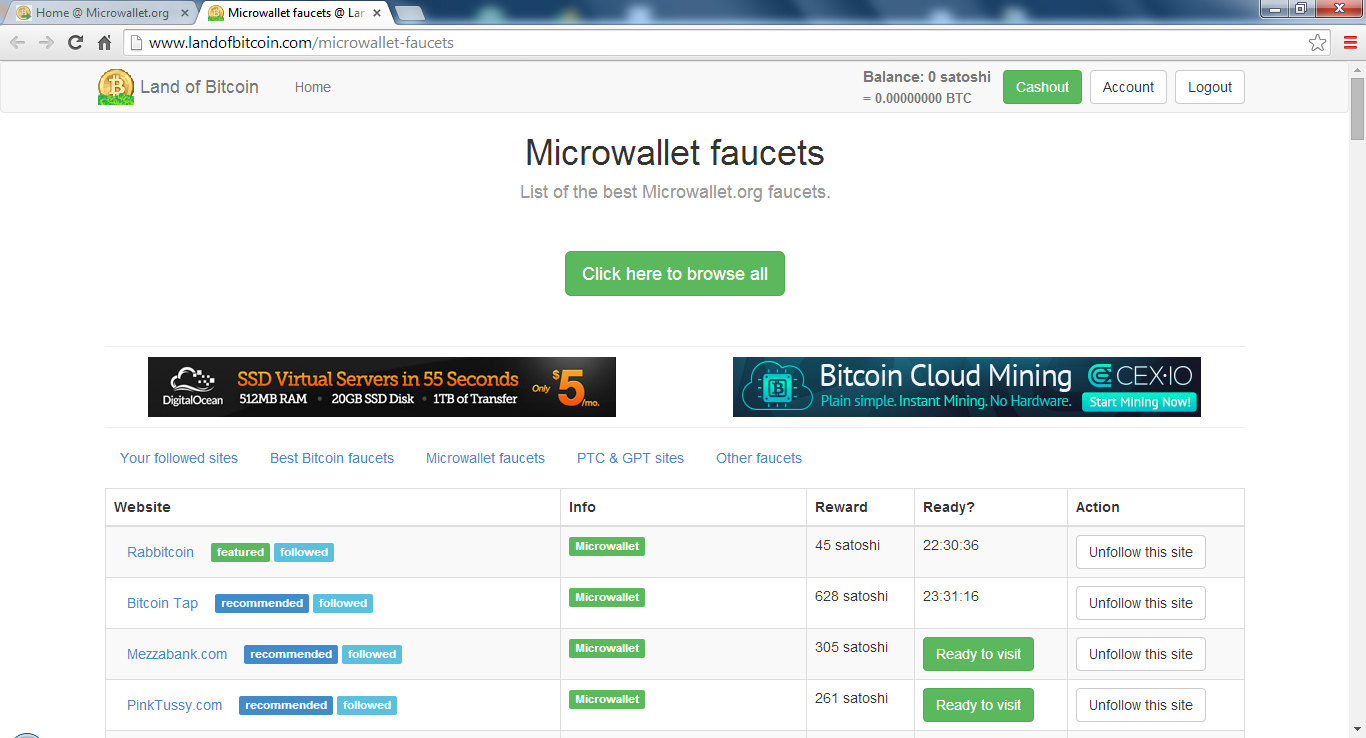Unfollow the Rabbitcoin site
This screenshot has width=1366, height=738.
pyautogui.click(x=1141, y=552)
